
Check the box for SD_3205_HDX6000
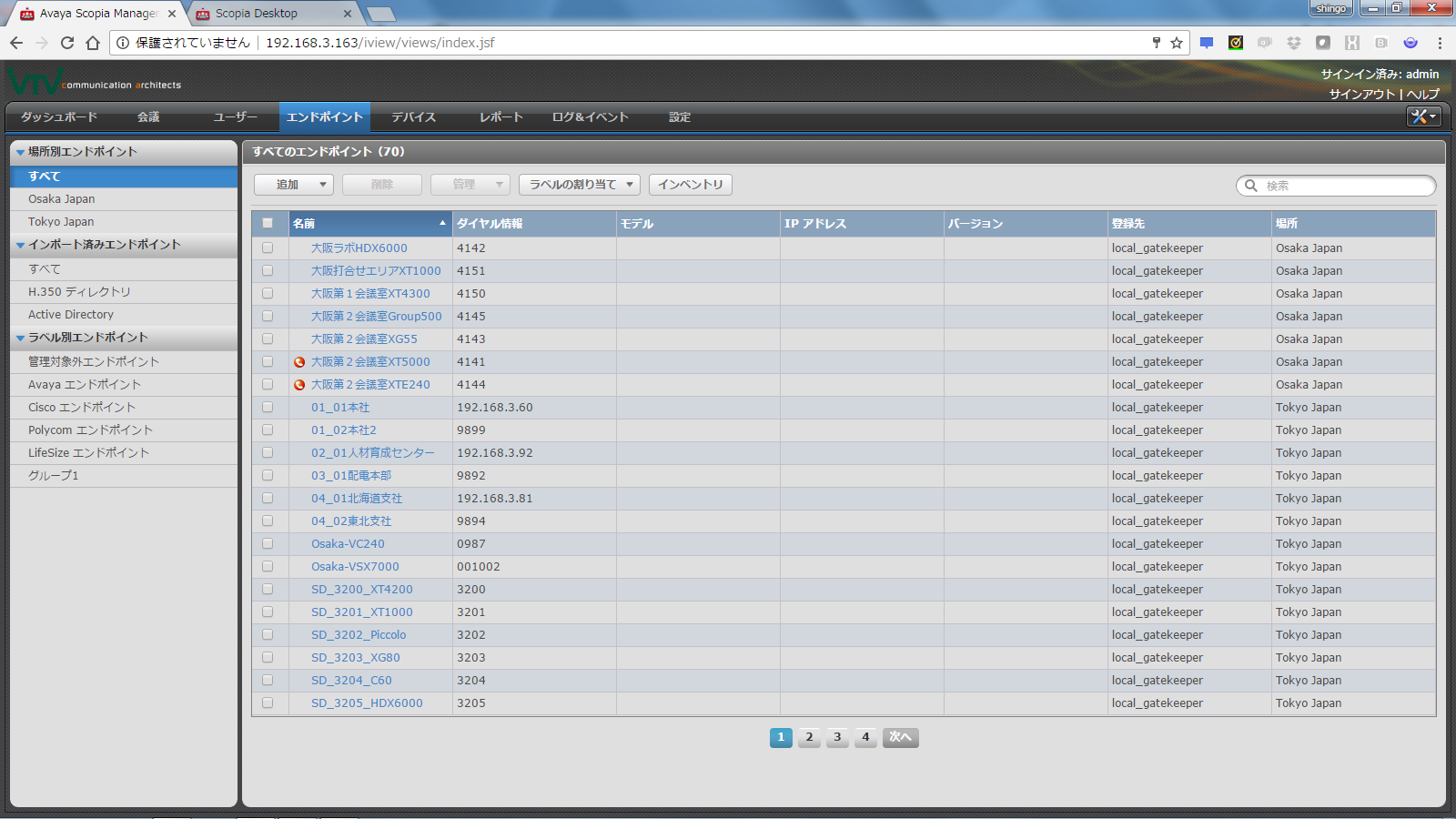268,703
